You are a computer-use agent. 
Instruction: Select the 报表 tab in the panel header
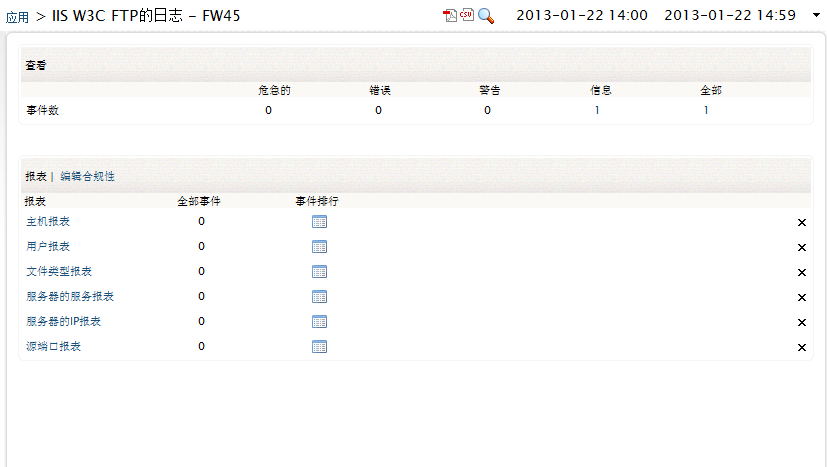coord(36,176)
